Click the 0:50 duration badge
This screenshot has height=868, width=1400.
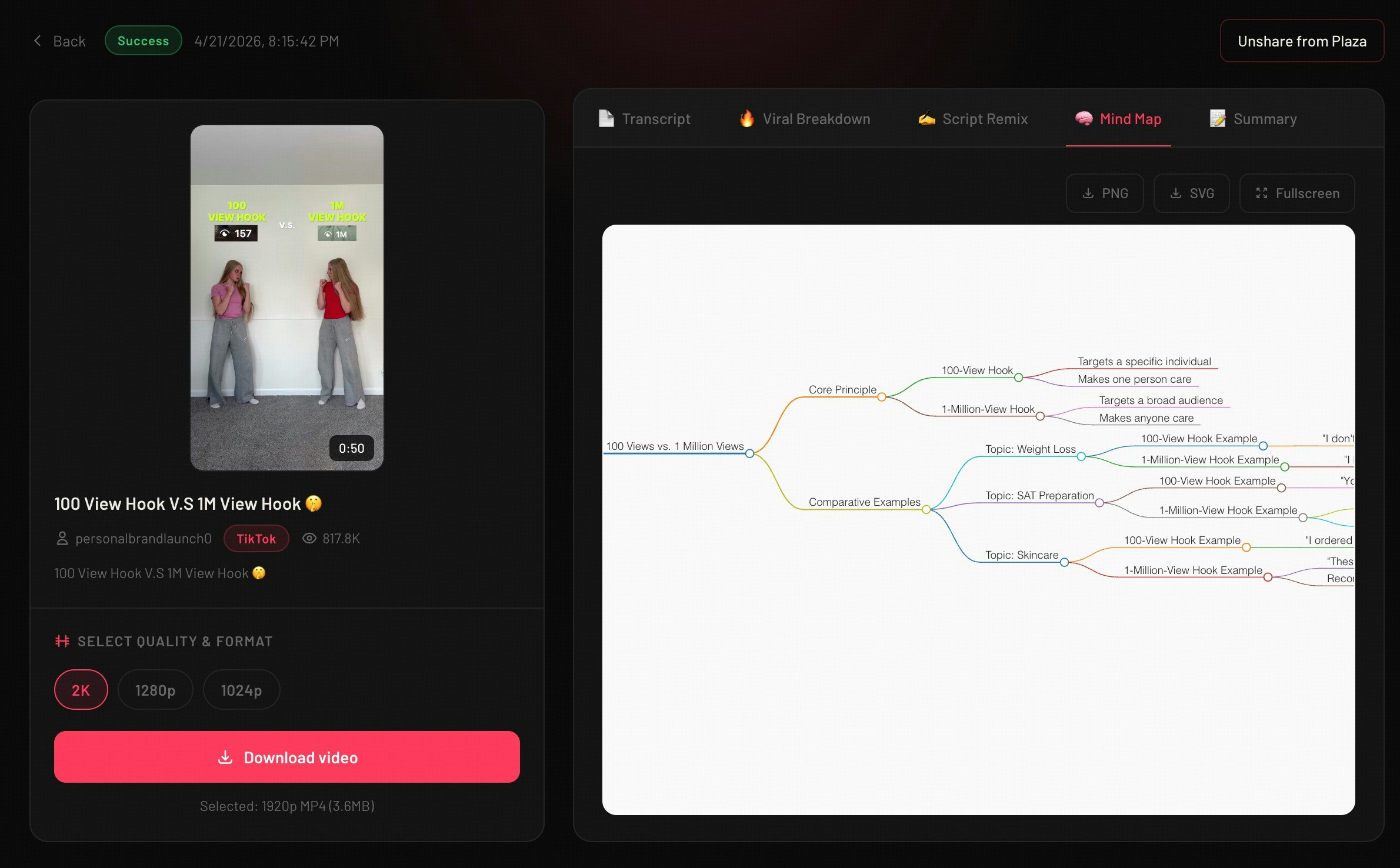coord(351,448)
